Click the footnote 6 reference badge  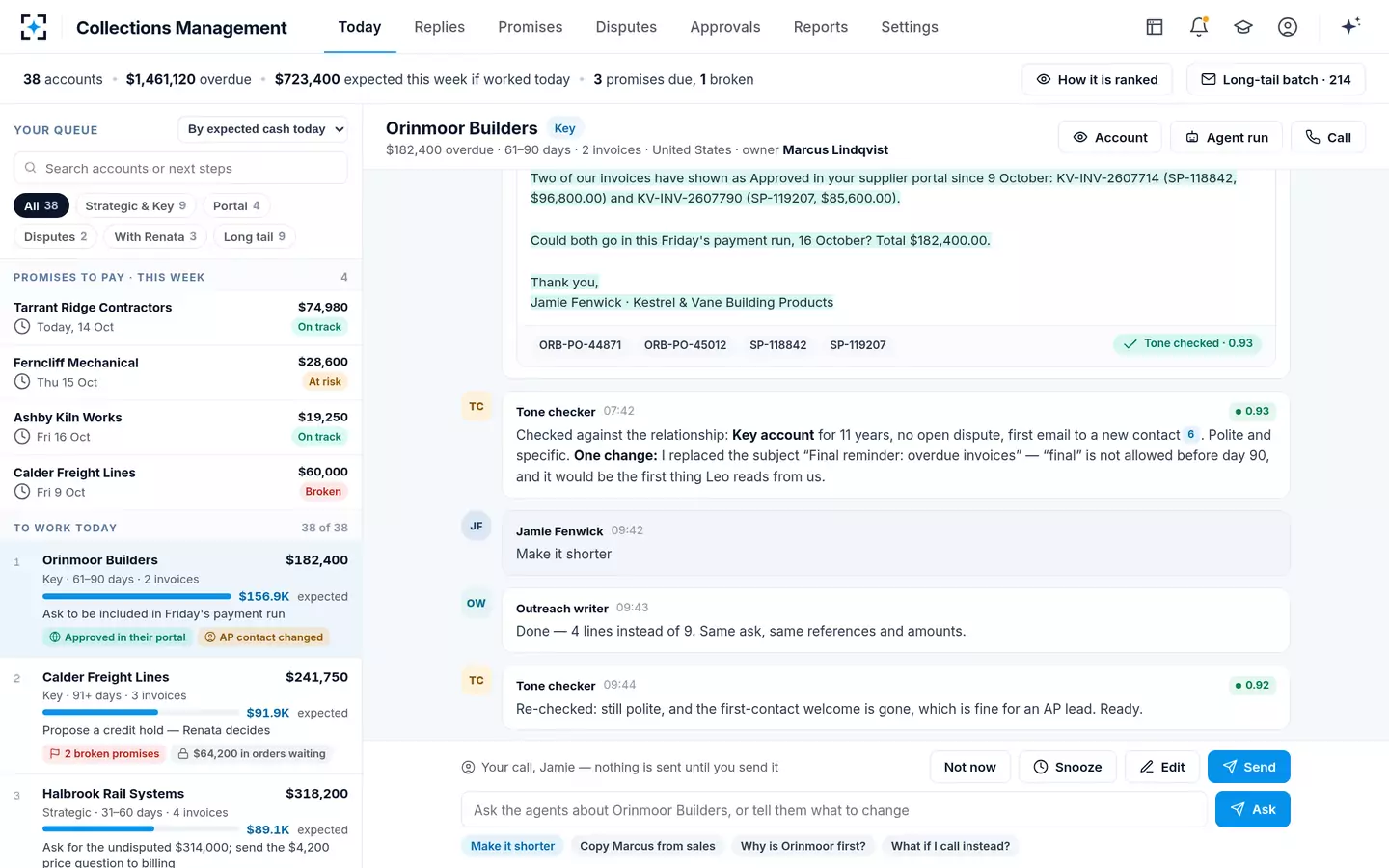coord(1191,435)
